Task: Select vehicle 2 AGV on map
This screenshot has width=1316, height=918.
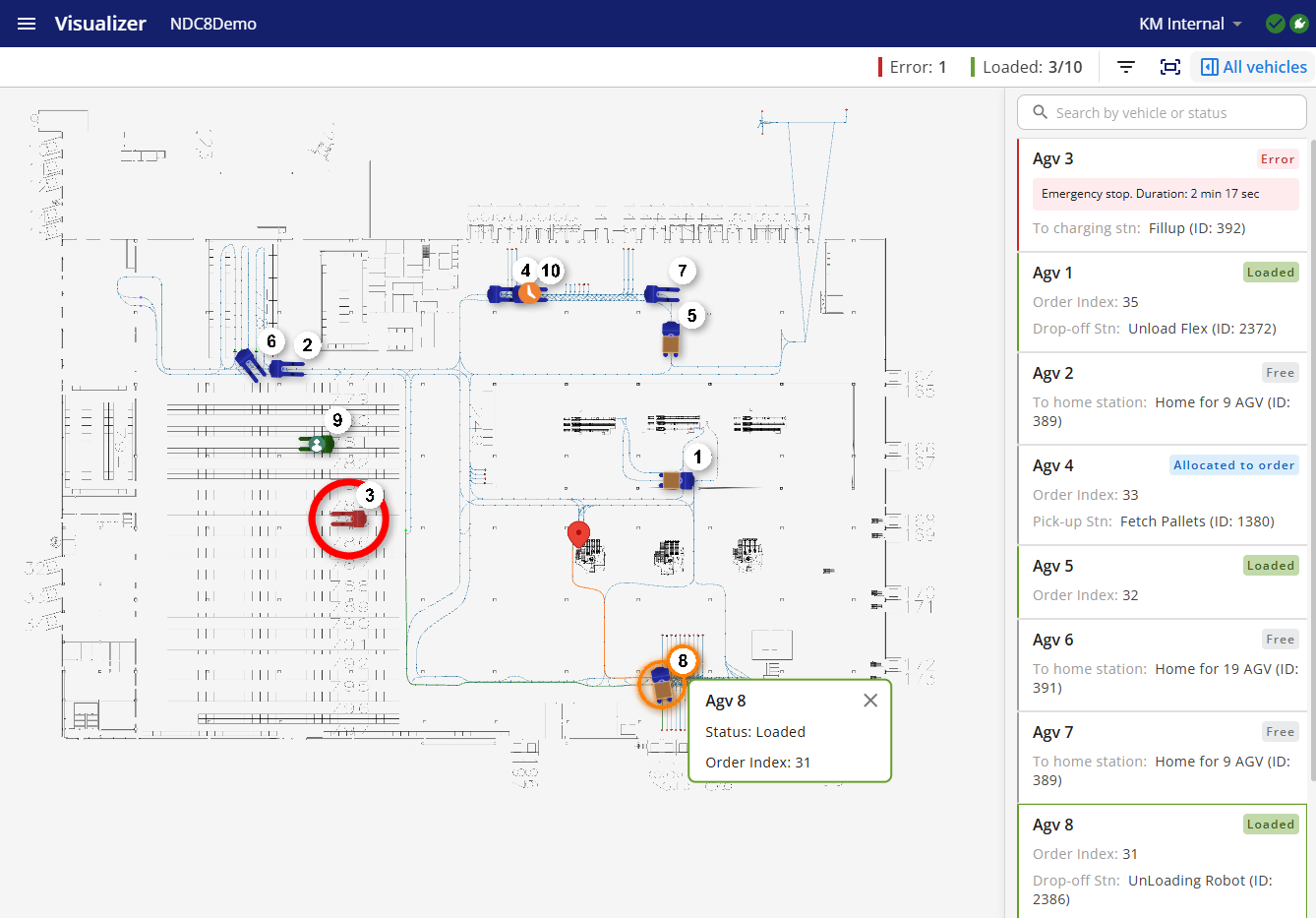Action: tap(286, 369)
